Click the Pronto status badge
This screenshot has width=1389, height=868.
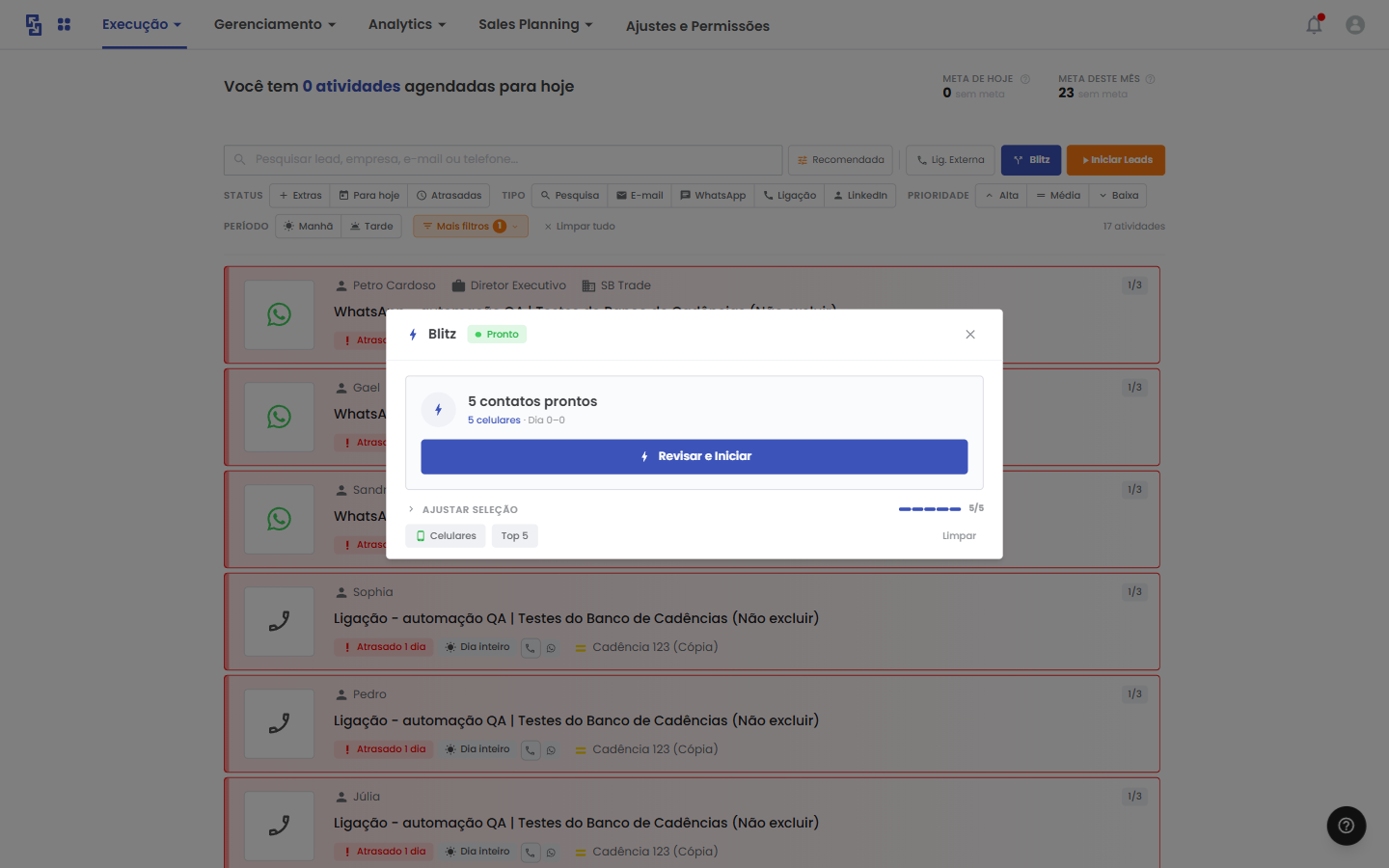coord(497,335)
